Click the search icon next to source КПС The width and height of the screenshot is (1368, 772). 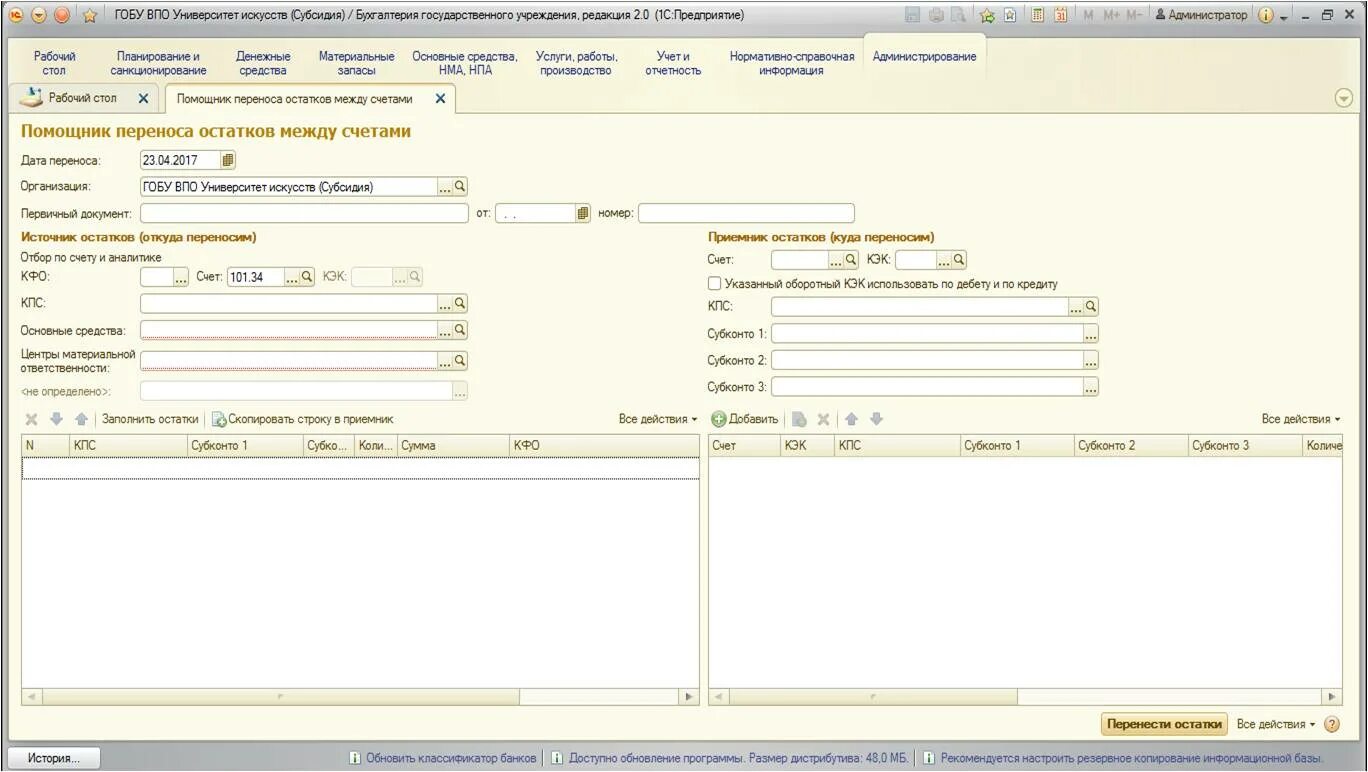(460, 303)
